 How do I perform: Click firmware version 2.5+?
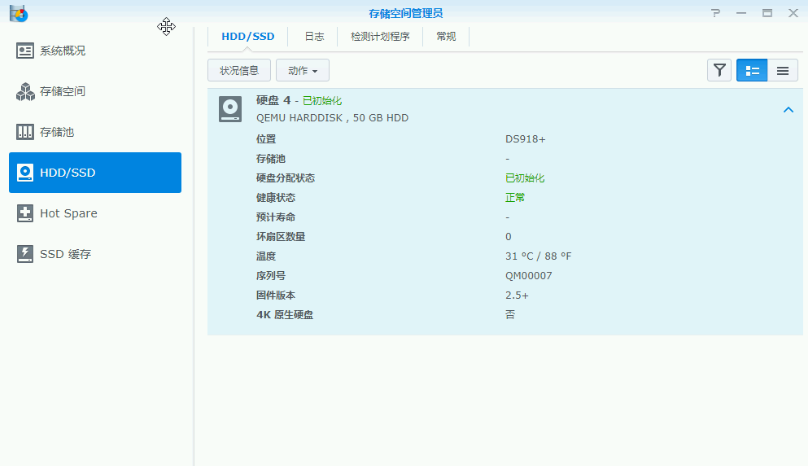[517, 295]
